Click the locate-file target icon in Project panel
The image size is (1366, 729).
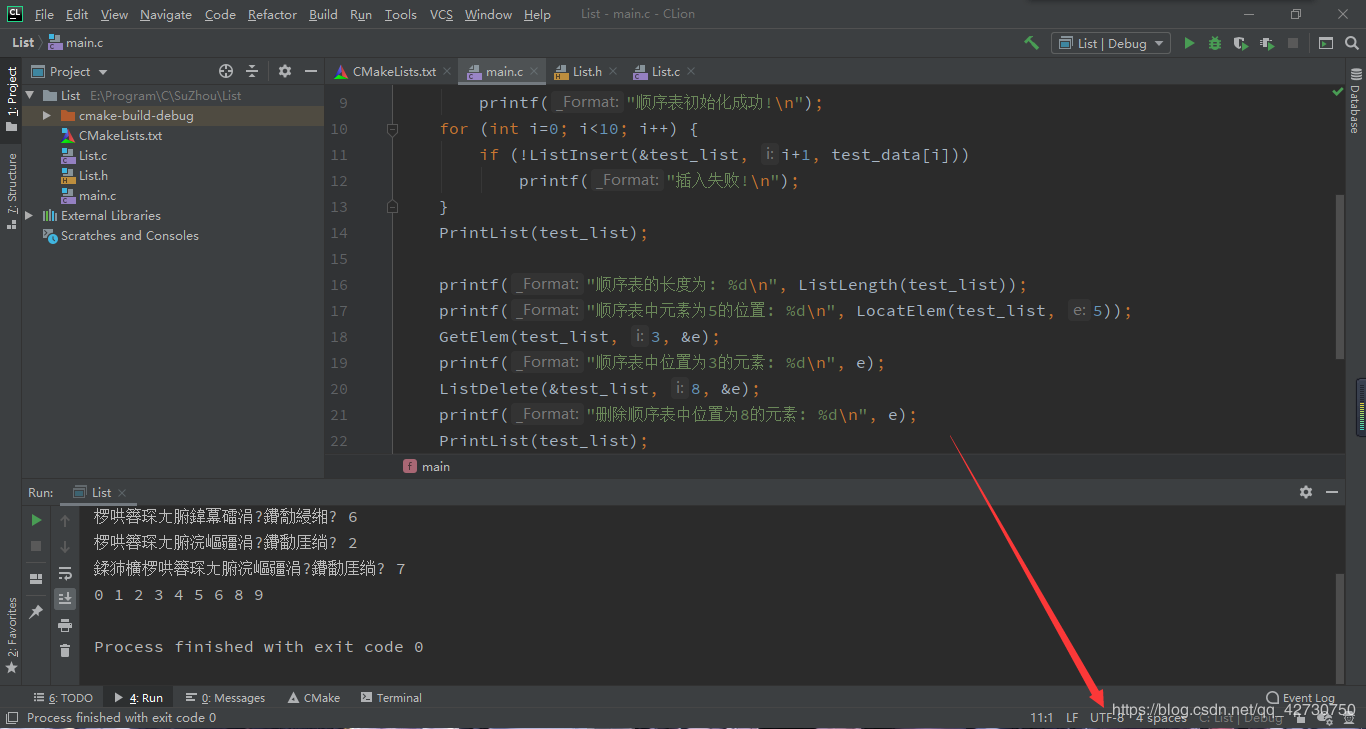click(x=226, y=71)
